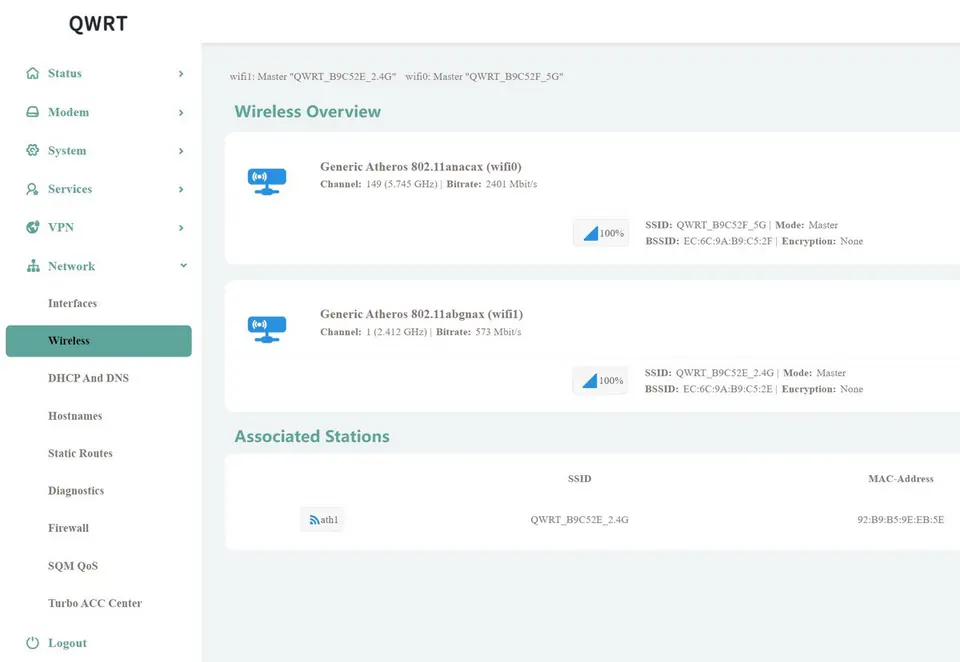Click the Network topology icon
The image size is (960, 662).
[33, 266]
